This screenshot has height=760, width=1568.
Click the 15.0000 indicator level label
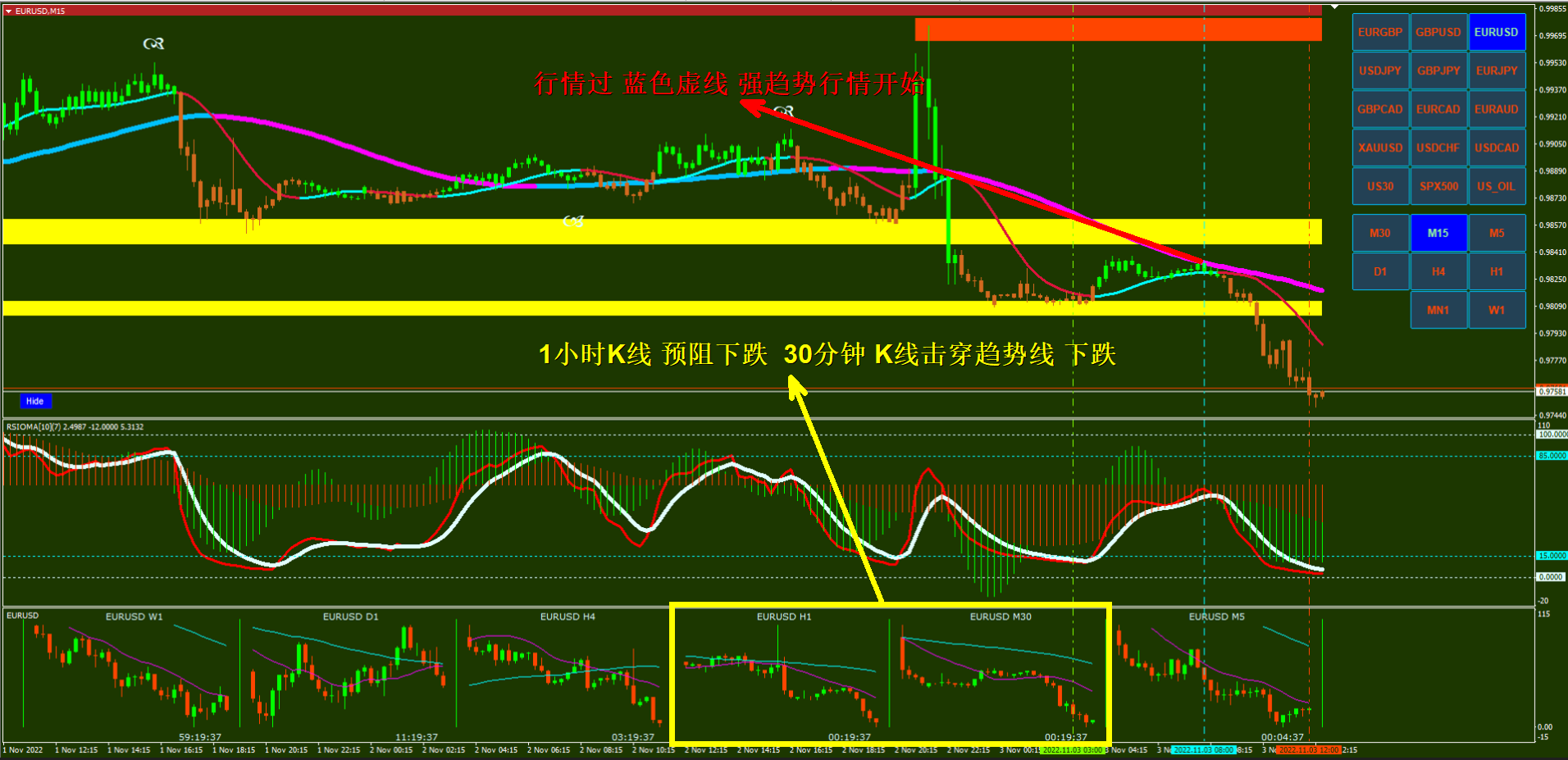click(x=1552, y=556)
